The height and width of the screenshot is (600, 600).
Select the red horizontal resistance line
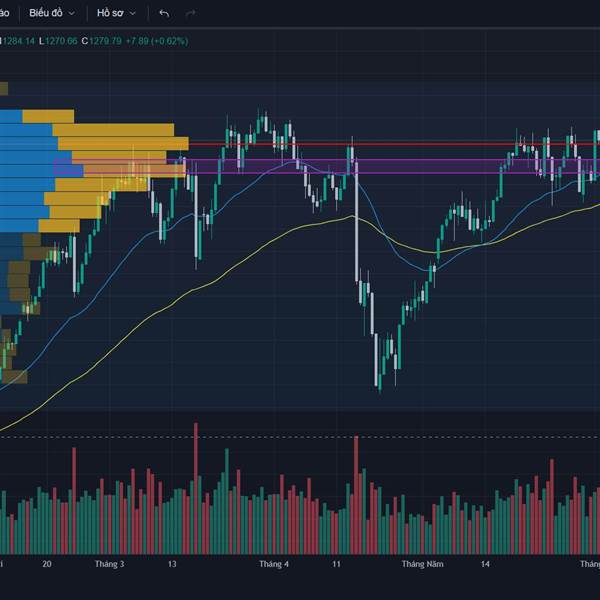(394, 144)
